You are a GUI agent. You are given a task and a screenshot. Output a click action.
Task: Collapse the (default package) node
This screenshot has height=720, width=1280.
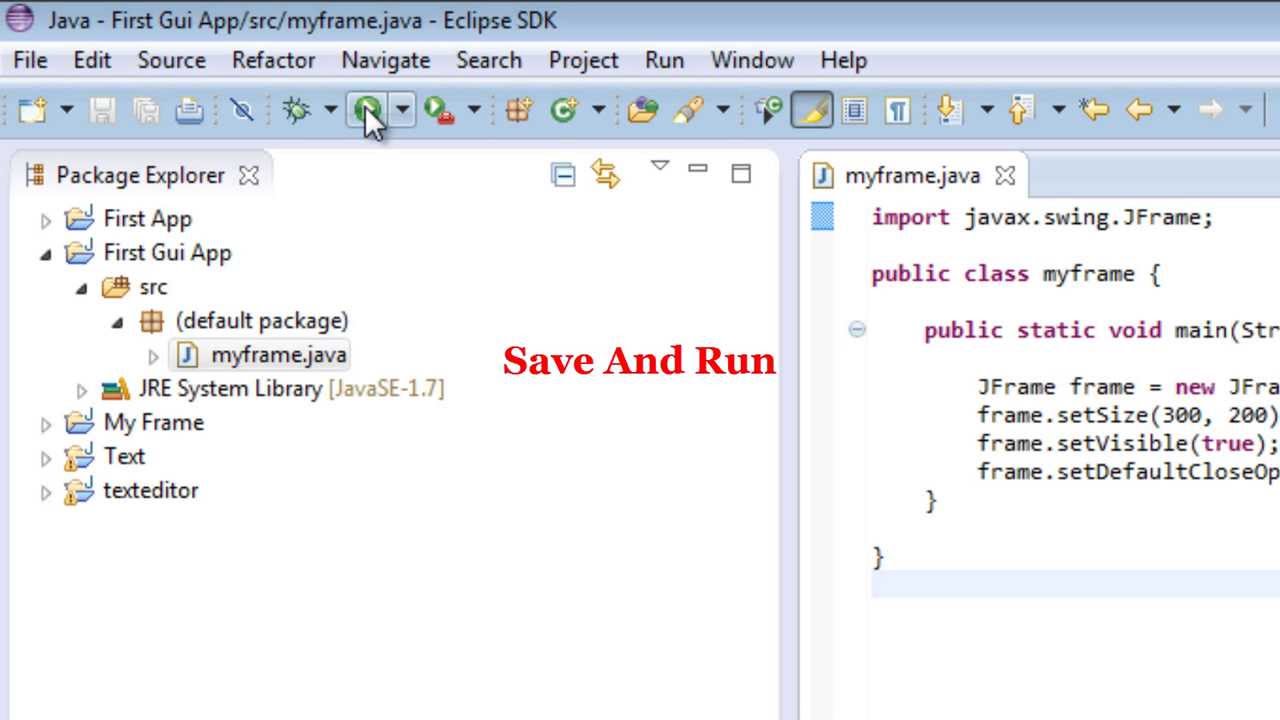(x=117, y=322)
